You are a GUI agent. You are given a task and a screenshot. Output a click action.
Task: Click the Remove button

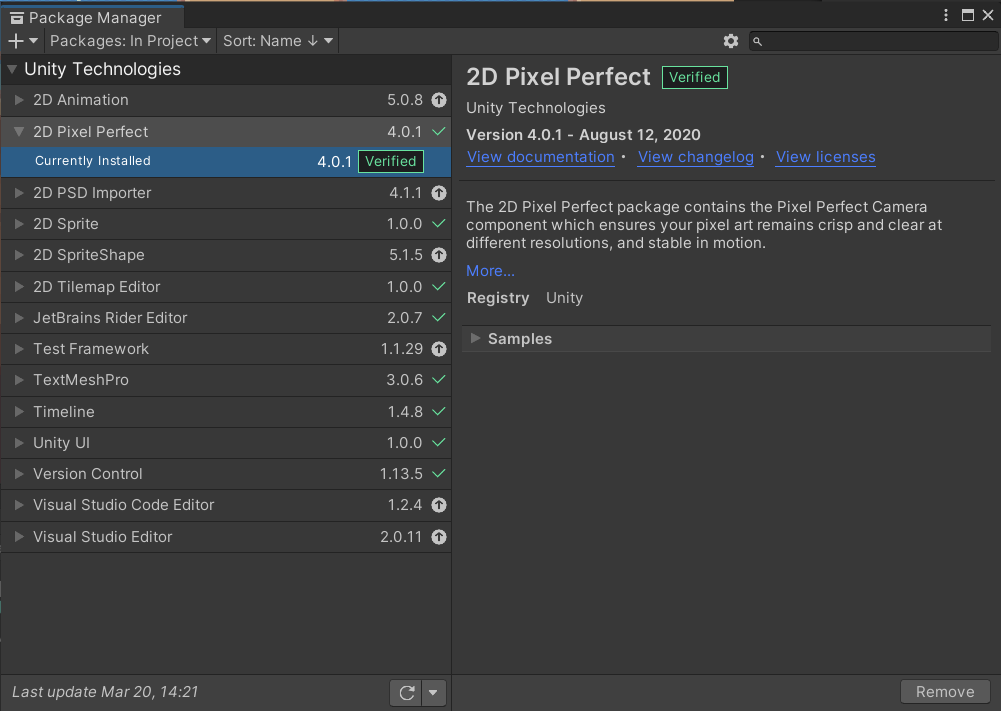point(945,692)
